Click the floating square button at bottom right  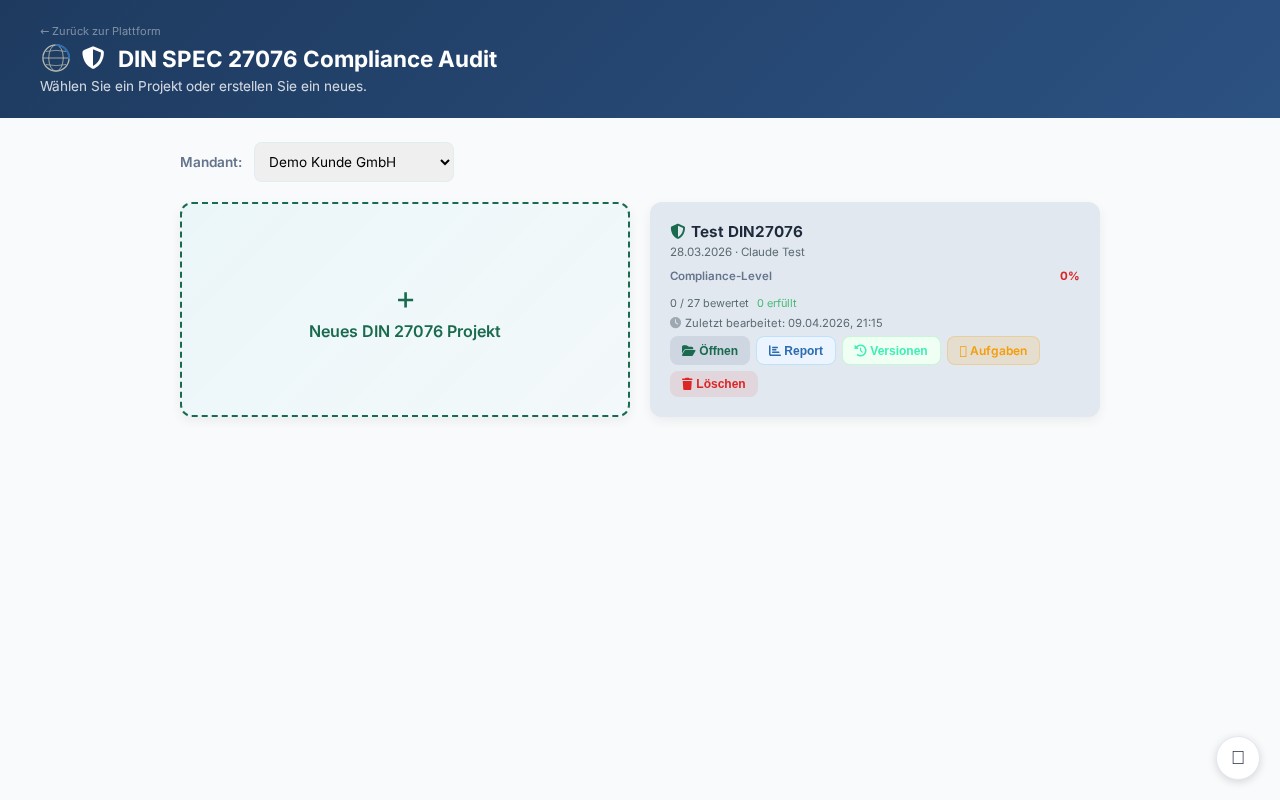coord(1238,758)
